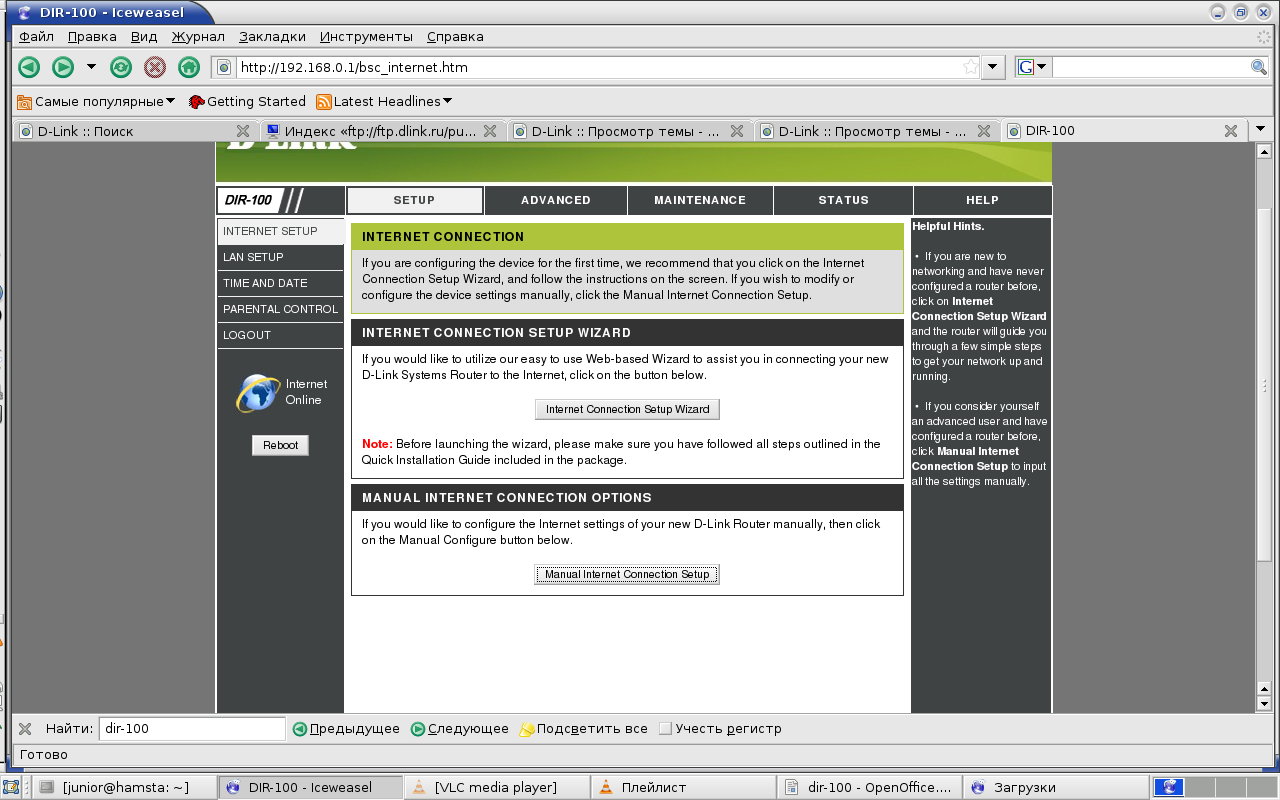
Task: Select the ADVANCED router tab
Action: tap(556, 200)
